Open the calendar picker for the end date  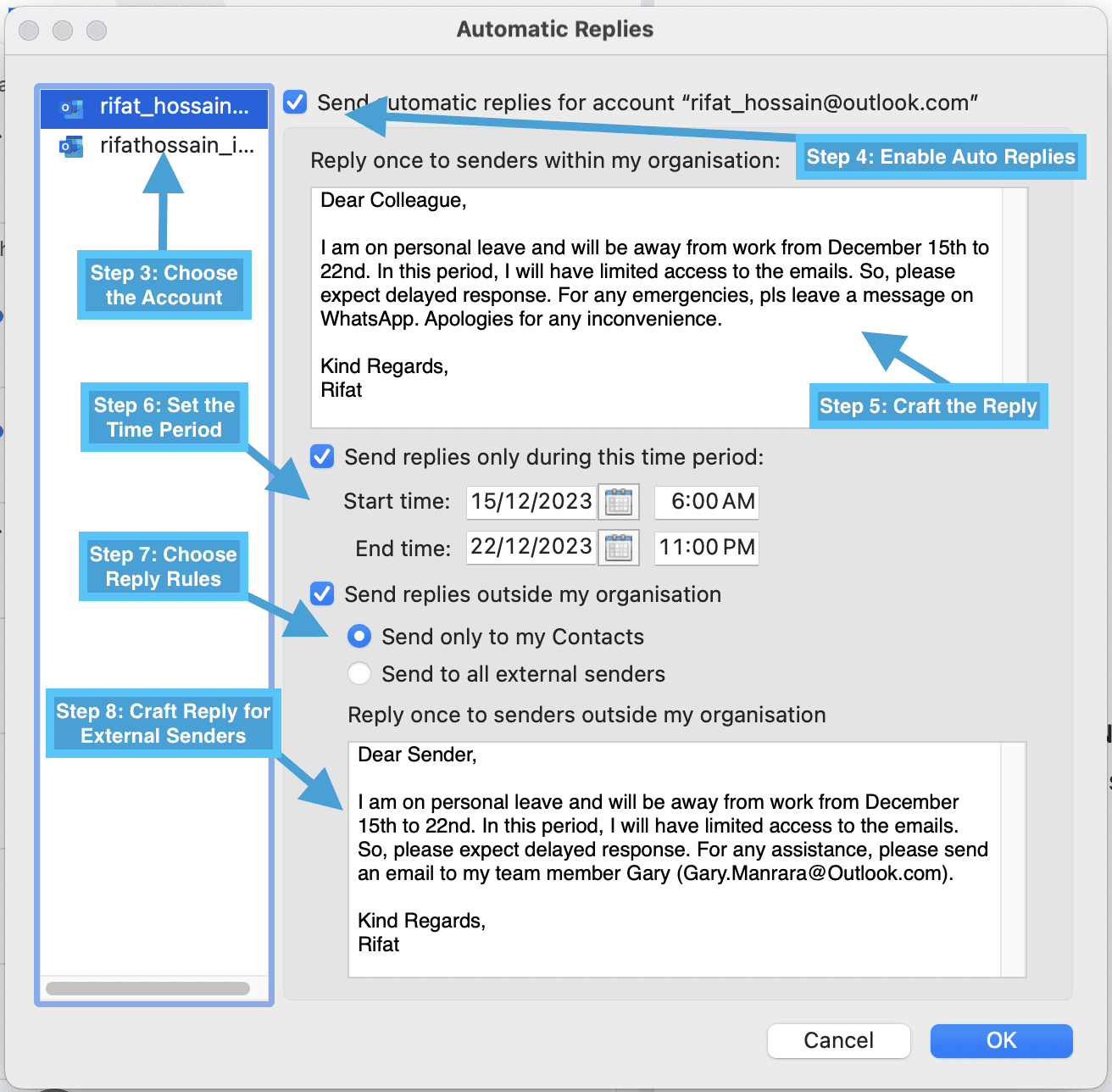click(x=618, y=547)
